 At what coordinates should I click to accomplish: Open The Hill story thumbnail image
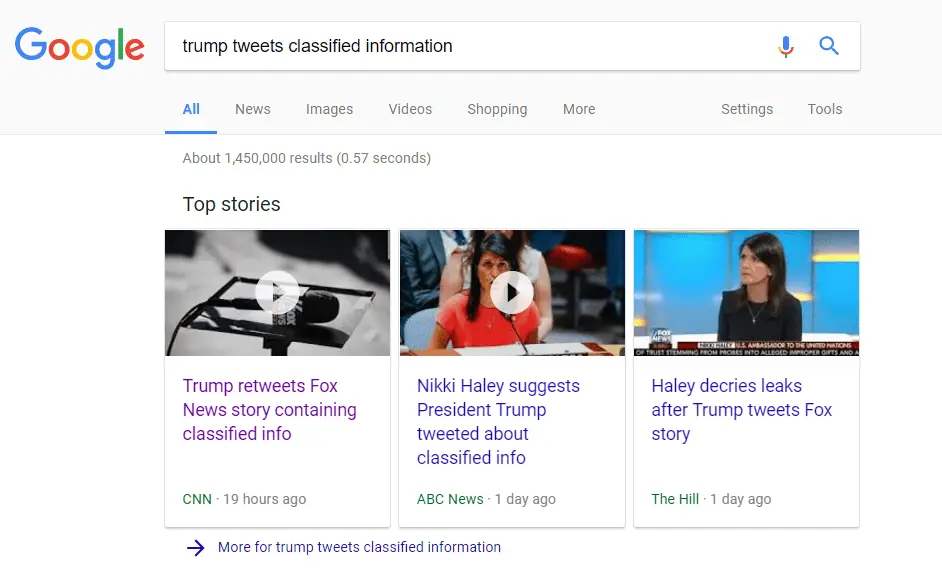click(746, 292)
